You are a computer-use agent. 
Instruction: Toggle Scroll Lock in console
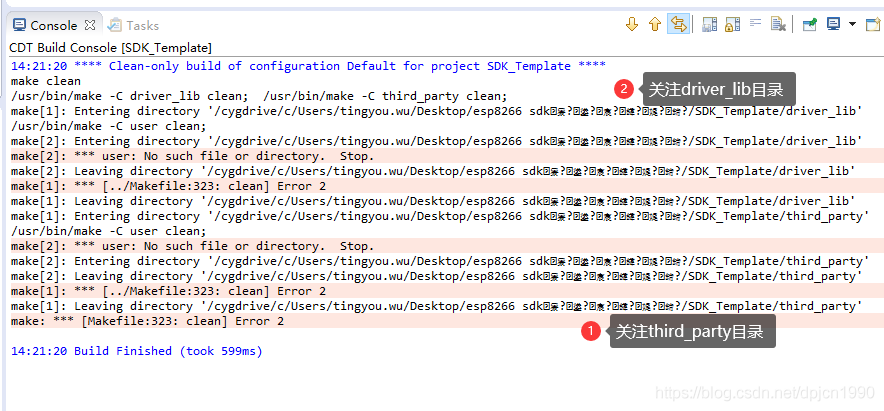(732, 24)
